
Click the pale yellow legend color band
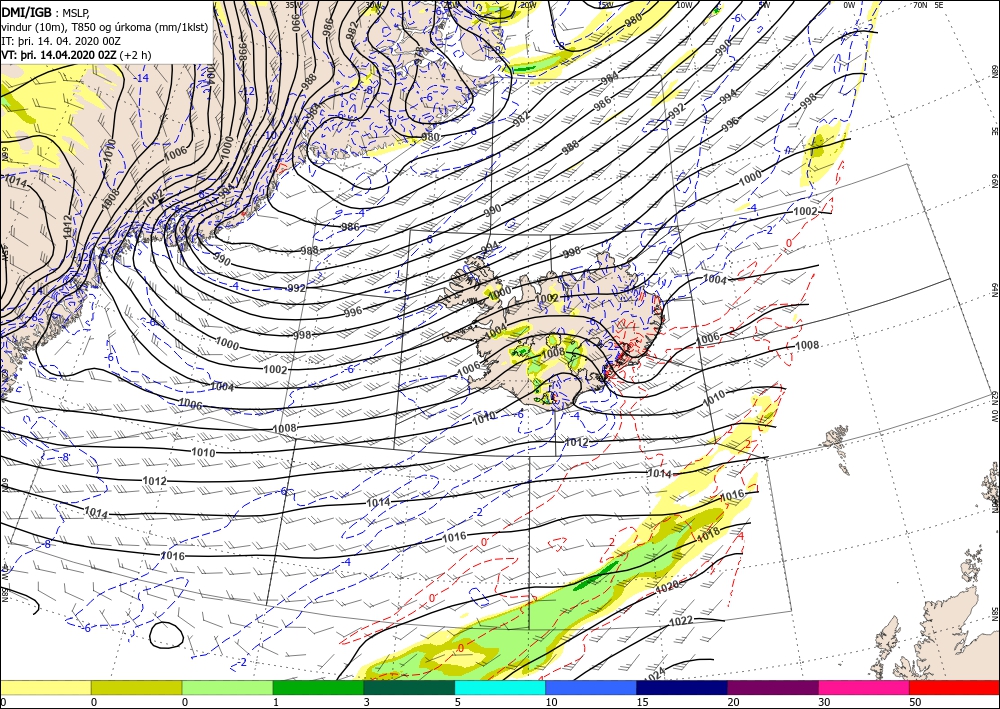(x=45, y=687)
